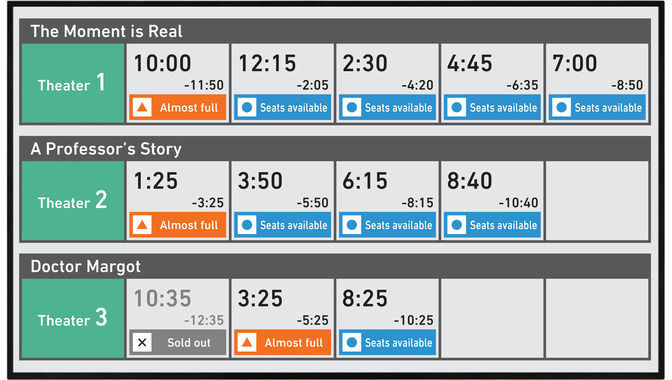Choose the 2:30 showtime in Theater 1
The height and width of the screenshot is (380, 672).
(387, 83)
